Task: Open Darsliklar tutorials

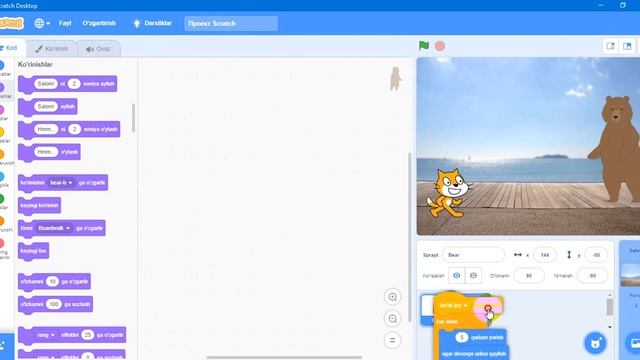Action: coord(152,23)
